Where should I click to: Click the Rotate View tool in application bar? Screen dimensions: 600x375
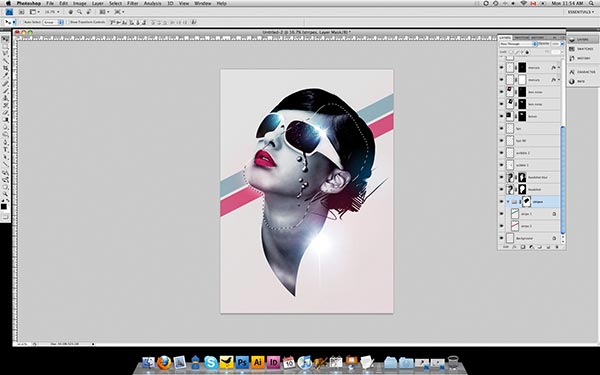(x=88, y=12)
